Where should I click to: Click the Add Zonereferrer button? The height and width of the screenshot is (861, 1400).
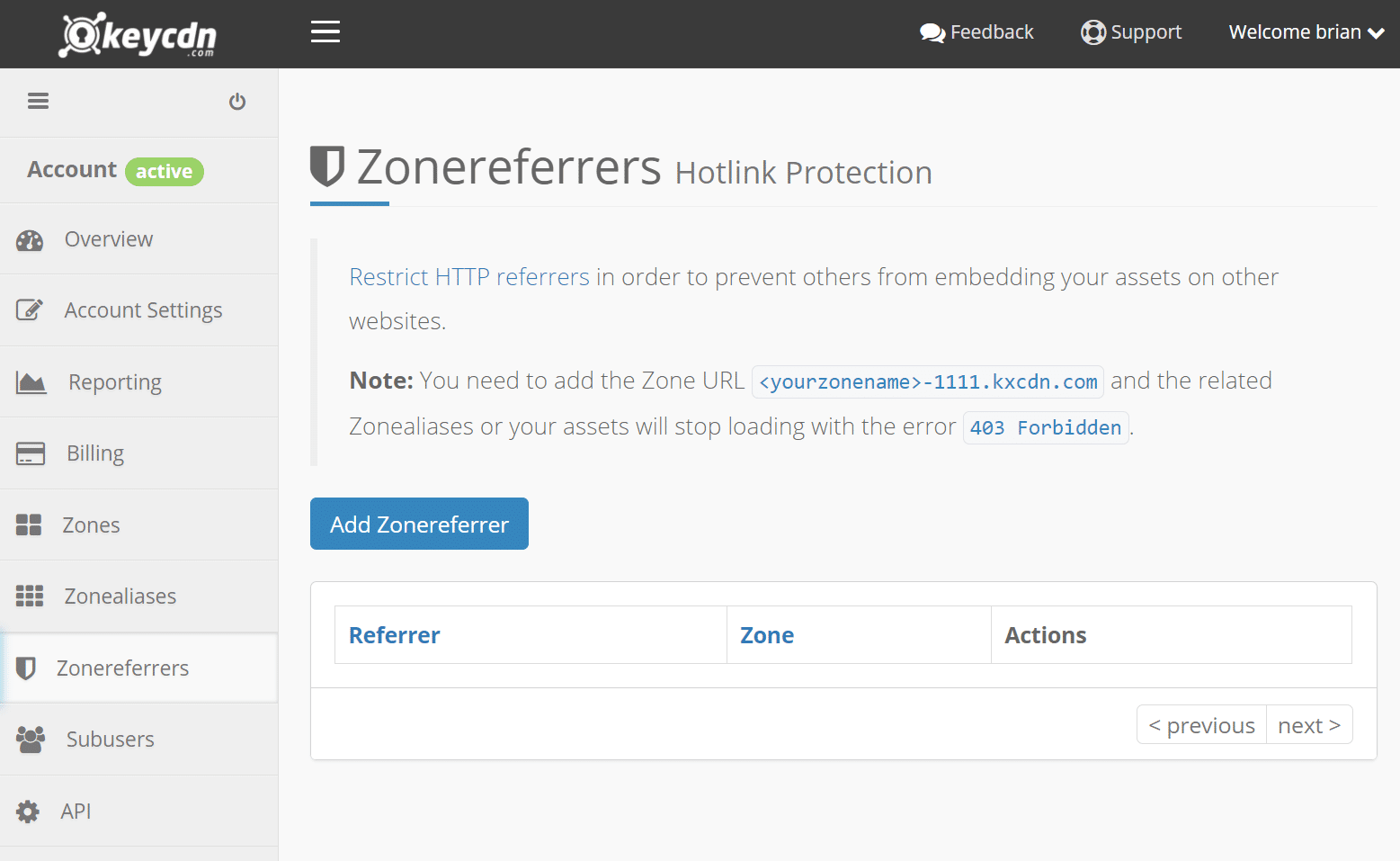click(418, 524)
